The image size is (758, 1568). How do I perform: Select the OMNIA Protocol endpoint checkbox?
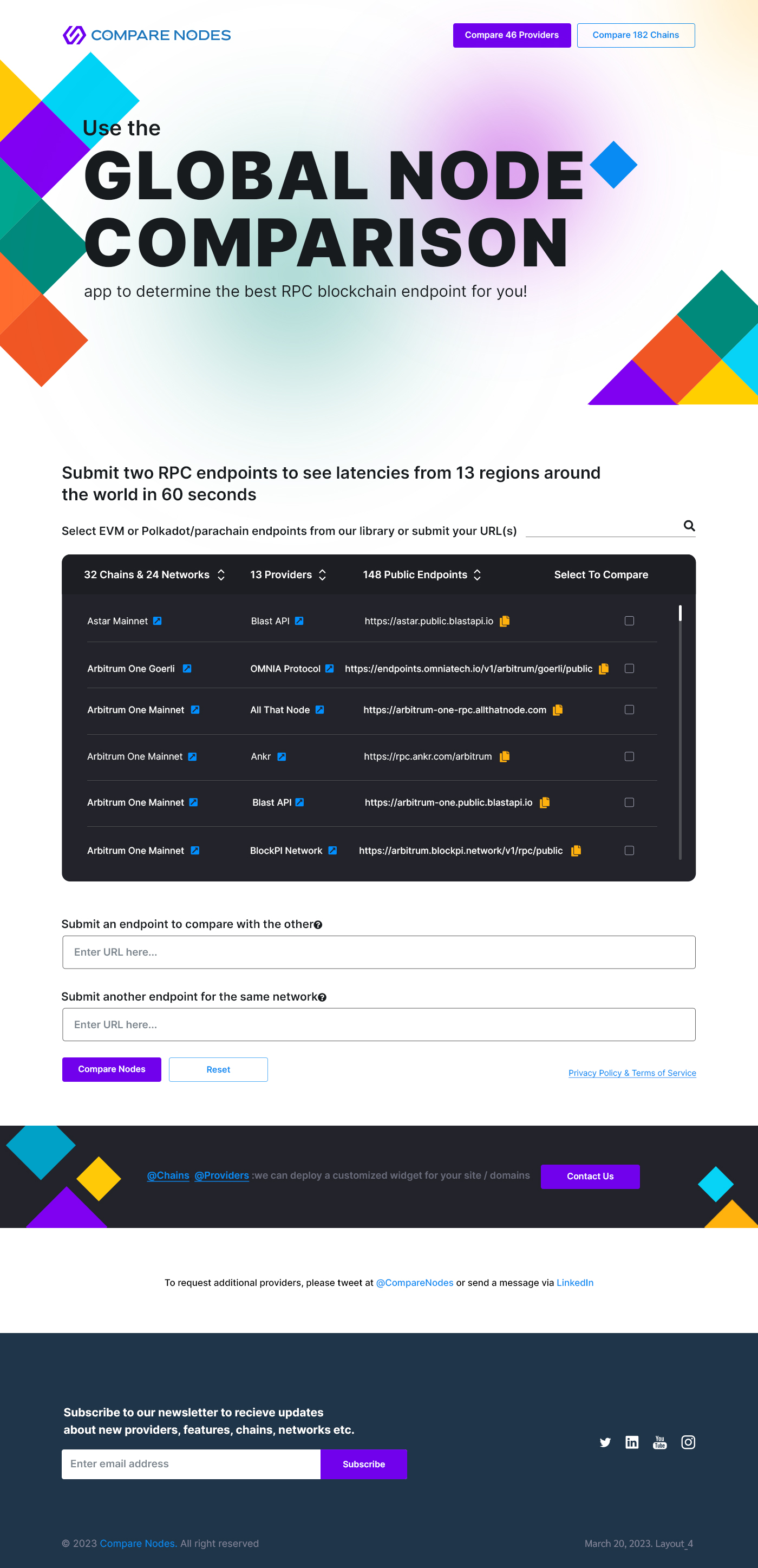[x=629, y=668]
